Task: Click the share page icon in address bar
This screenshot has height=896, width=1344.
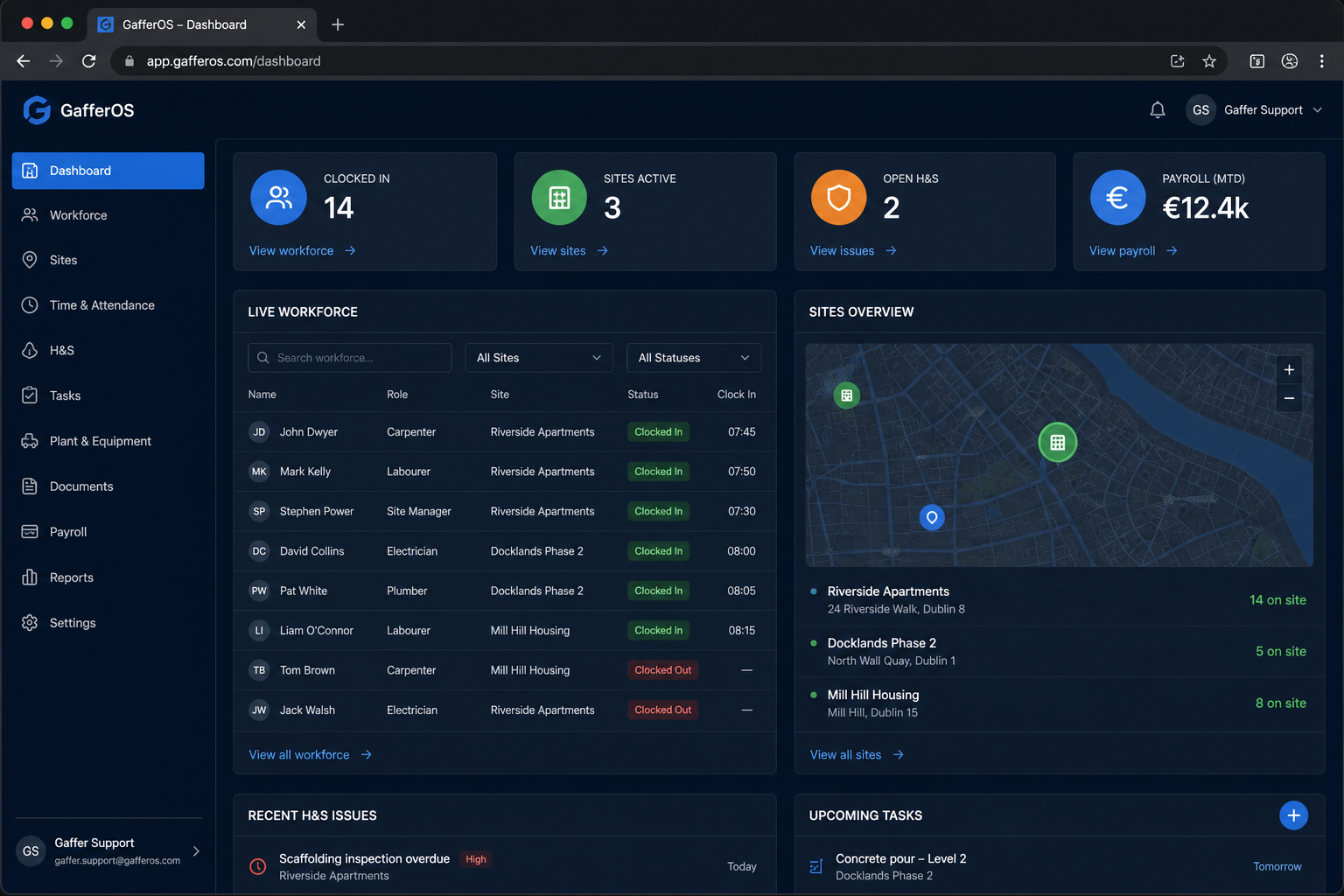Action: tap(1178, 61)
